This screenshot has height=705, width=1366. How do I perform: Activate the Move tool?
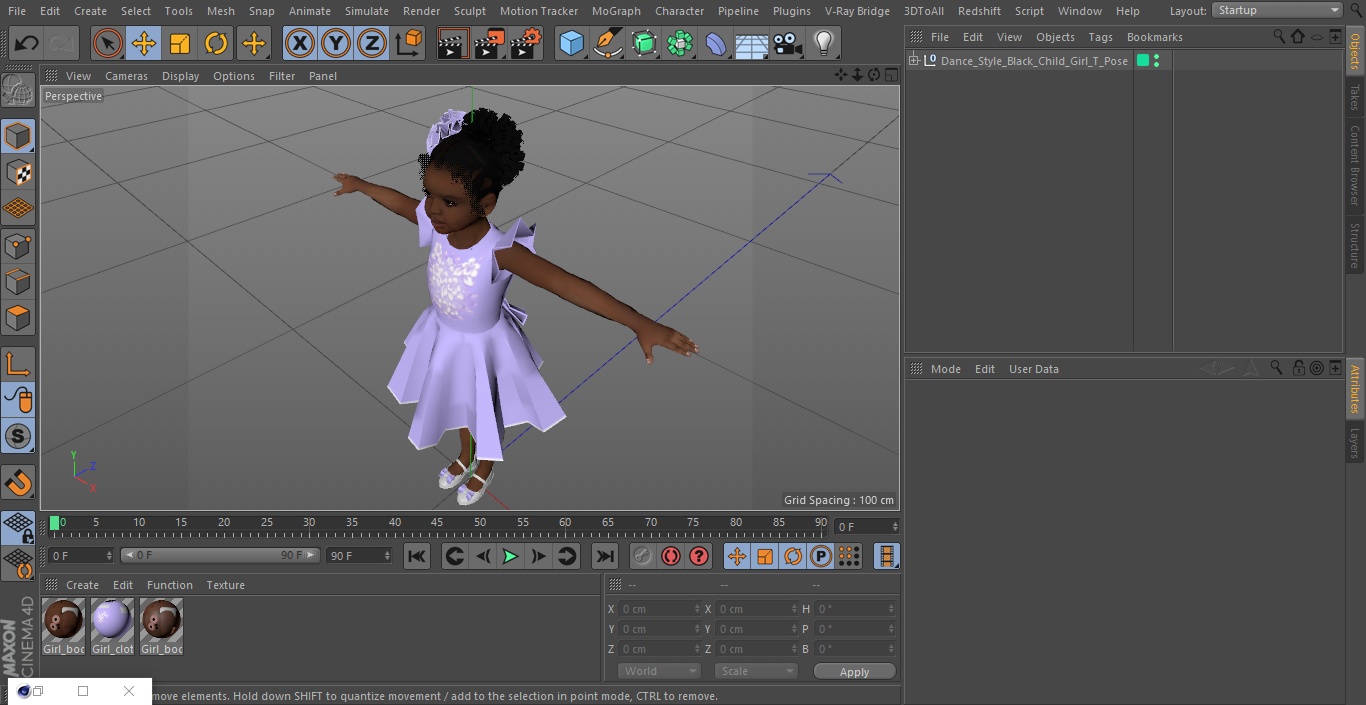pyautogui.click(x=144, y=43)
